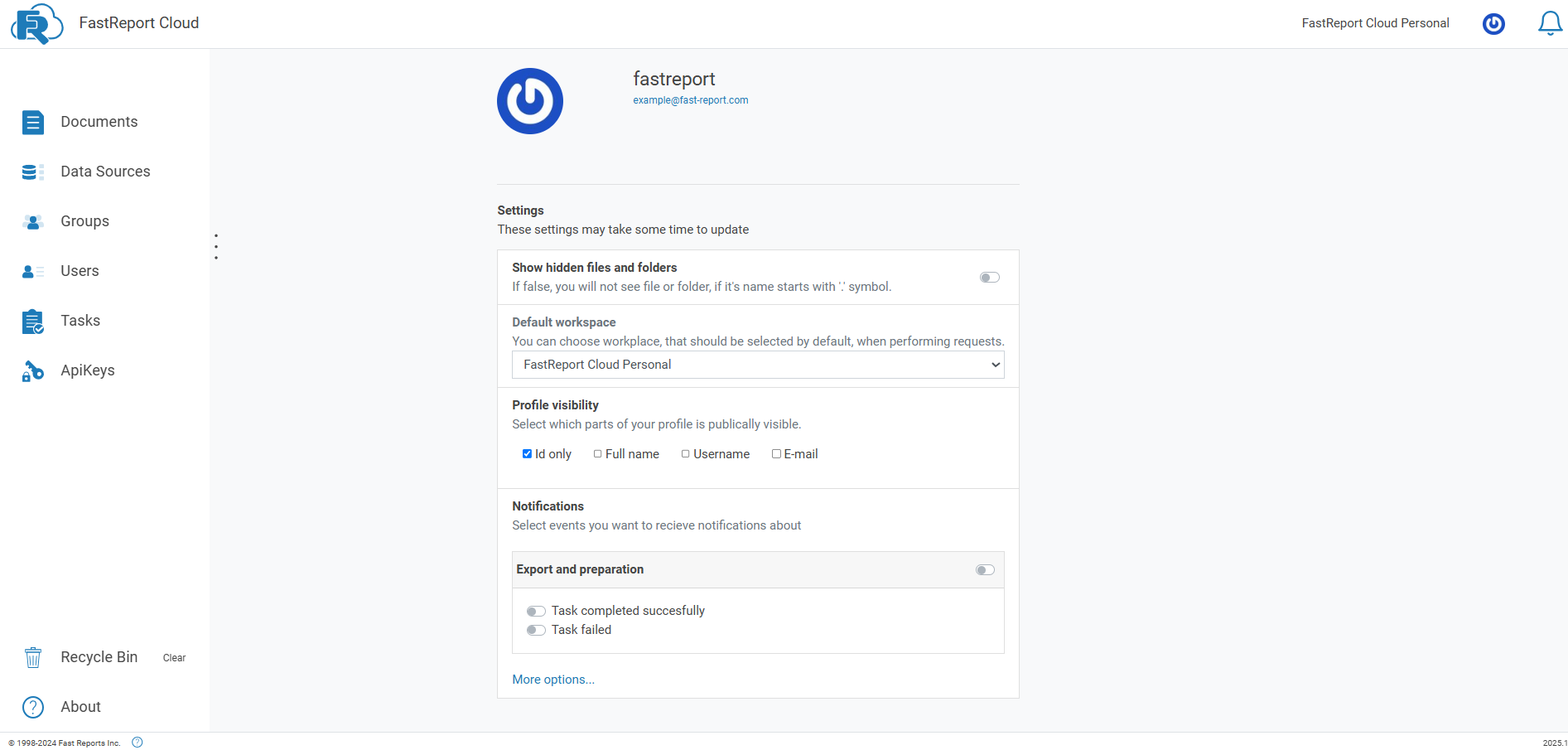This screenshot has width=1568, height=750.
Task: Go to Groups menu item
Action: click(84, 221)
